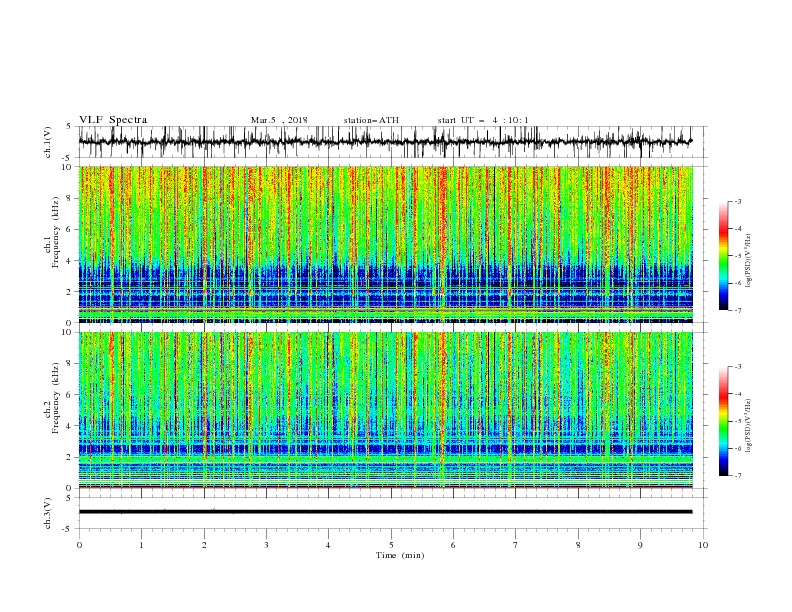Click the "-5" tick on ch.3(V) axis
Screen dimensions: 792x612
(x=67, y=529)
